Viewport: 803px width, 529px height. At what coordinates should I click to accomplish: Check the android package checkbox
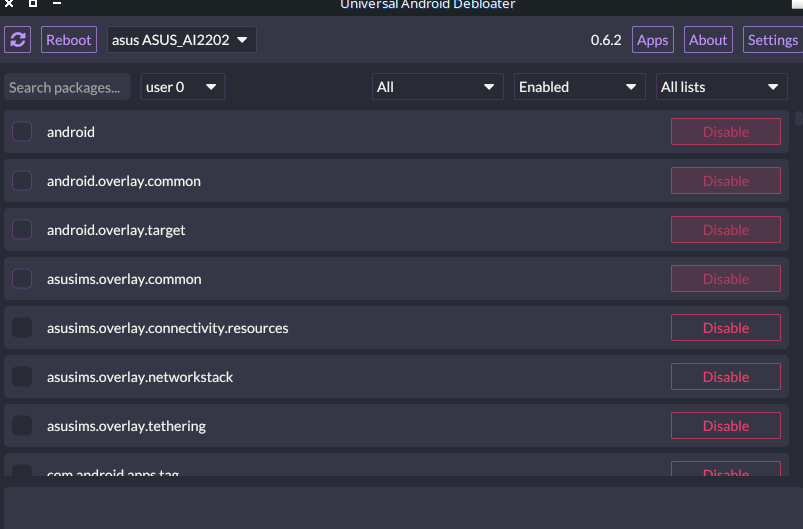pos(22,132)
